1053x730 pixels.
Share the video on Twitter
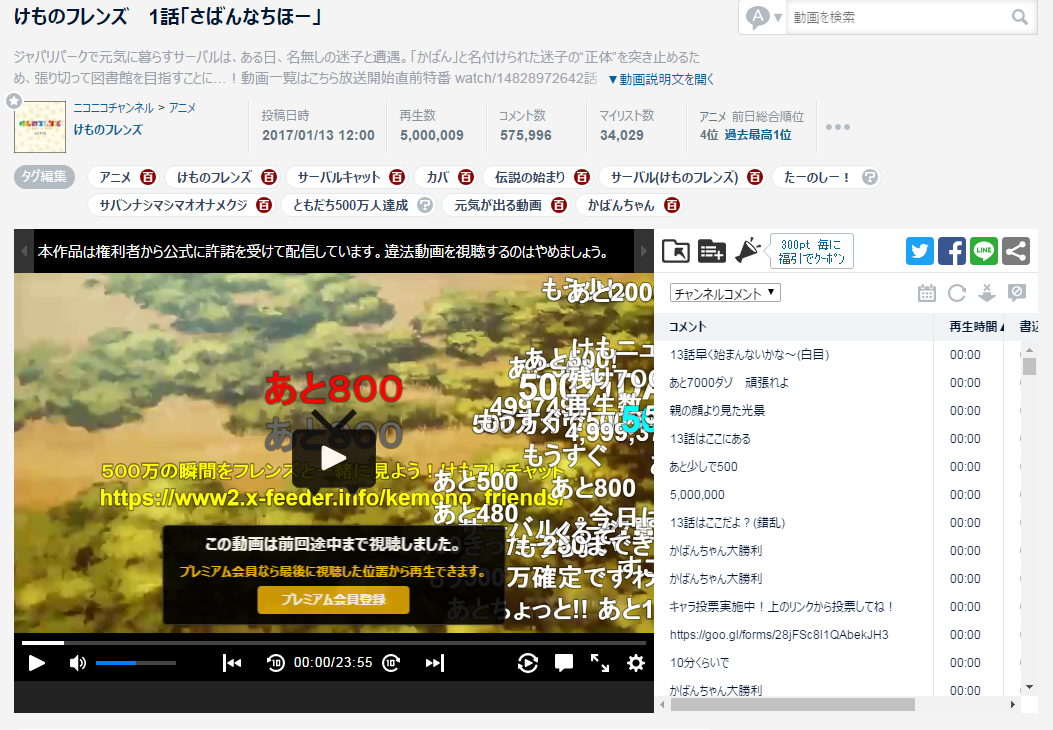[x=919, y=251]
